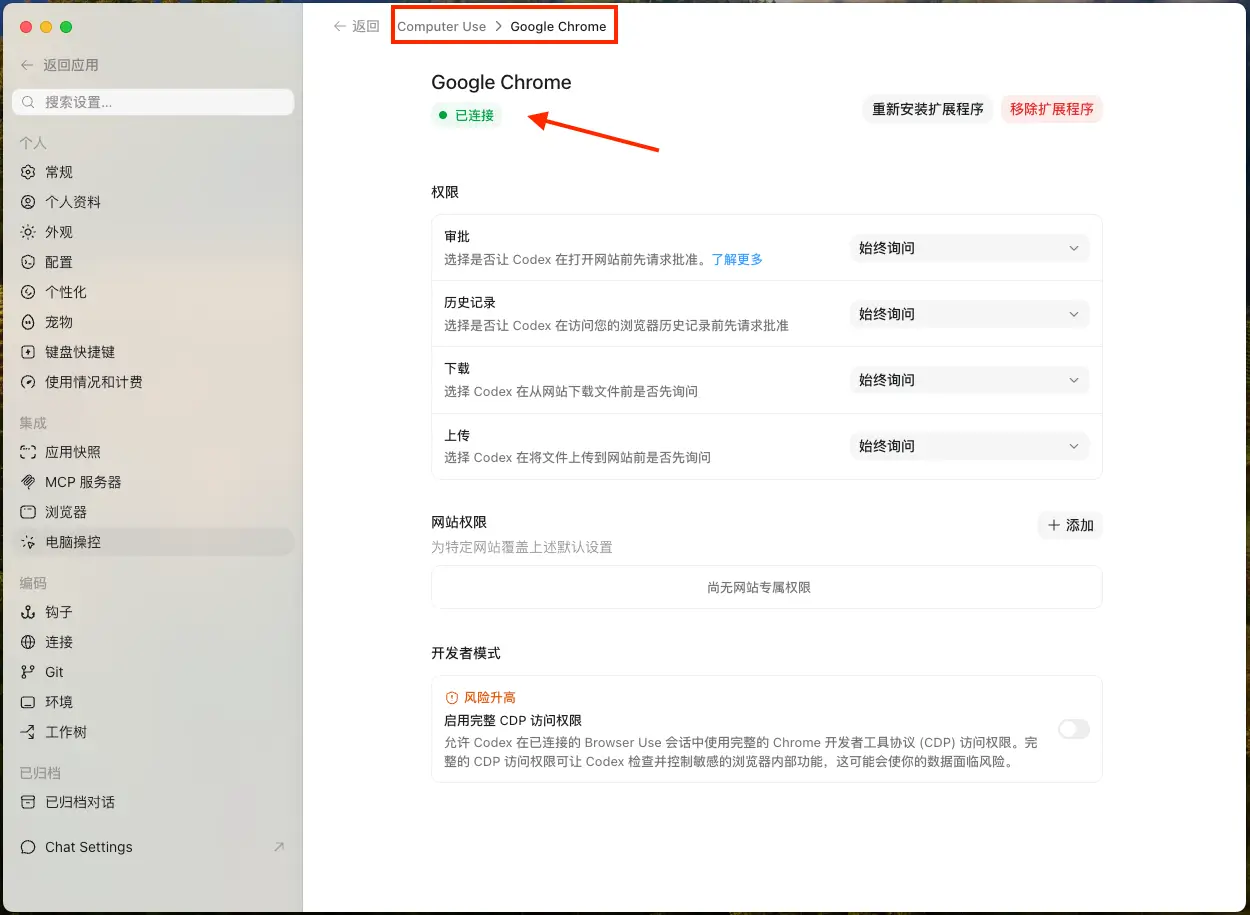Click the 应用快照 label in the sidebar

pyautogui.click(x=73, y=452)
